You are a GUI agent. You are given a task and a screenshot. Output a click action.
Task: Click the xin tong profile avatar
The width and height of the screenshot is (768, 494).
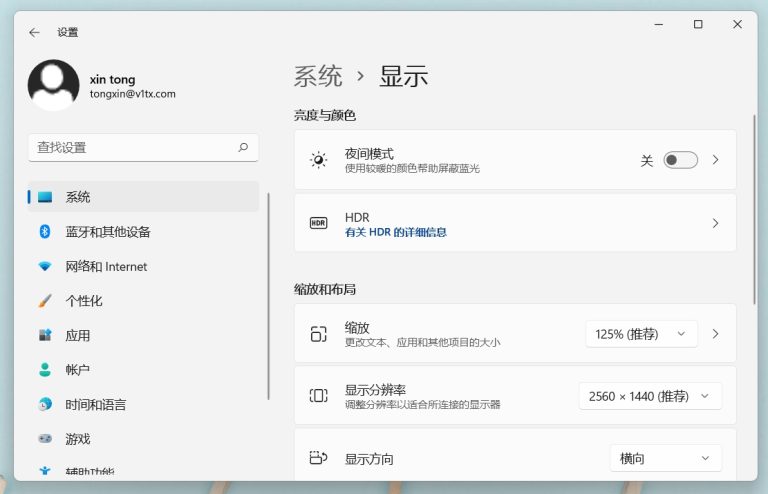[x=53, y=86]
